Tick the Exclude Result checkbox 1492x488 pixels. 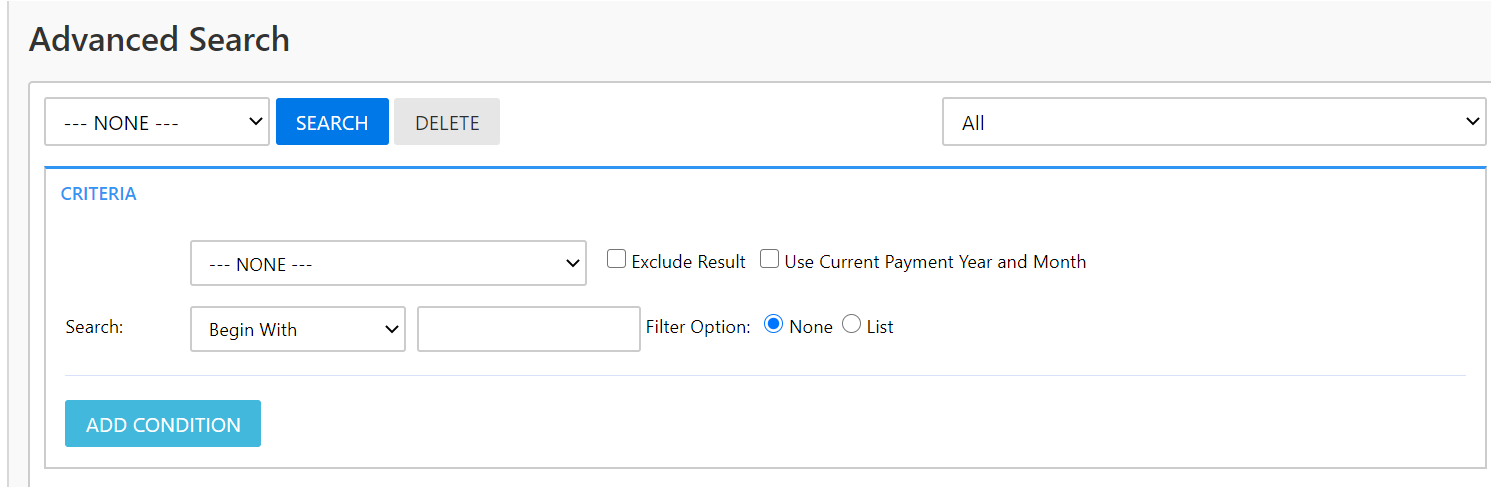point(617,259)
